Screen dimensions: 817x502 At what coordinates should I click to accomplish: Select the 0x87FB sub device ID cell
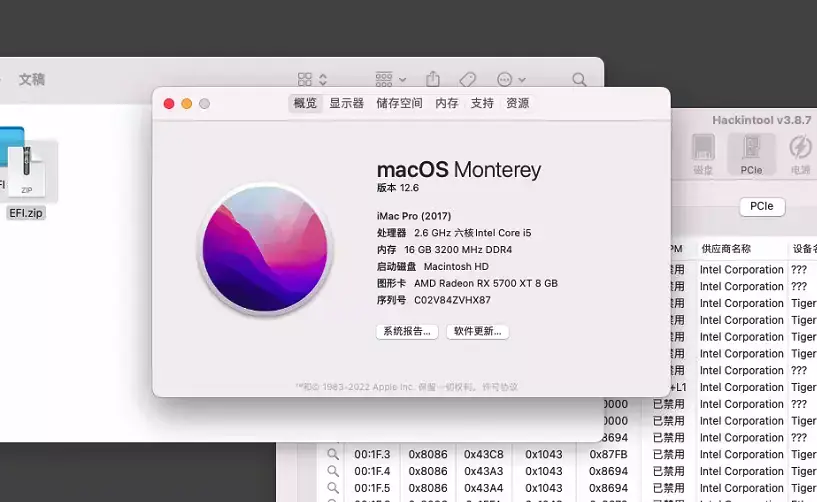click(x=608, y=455)
